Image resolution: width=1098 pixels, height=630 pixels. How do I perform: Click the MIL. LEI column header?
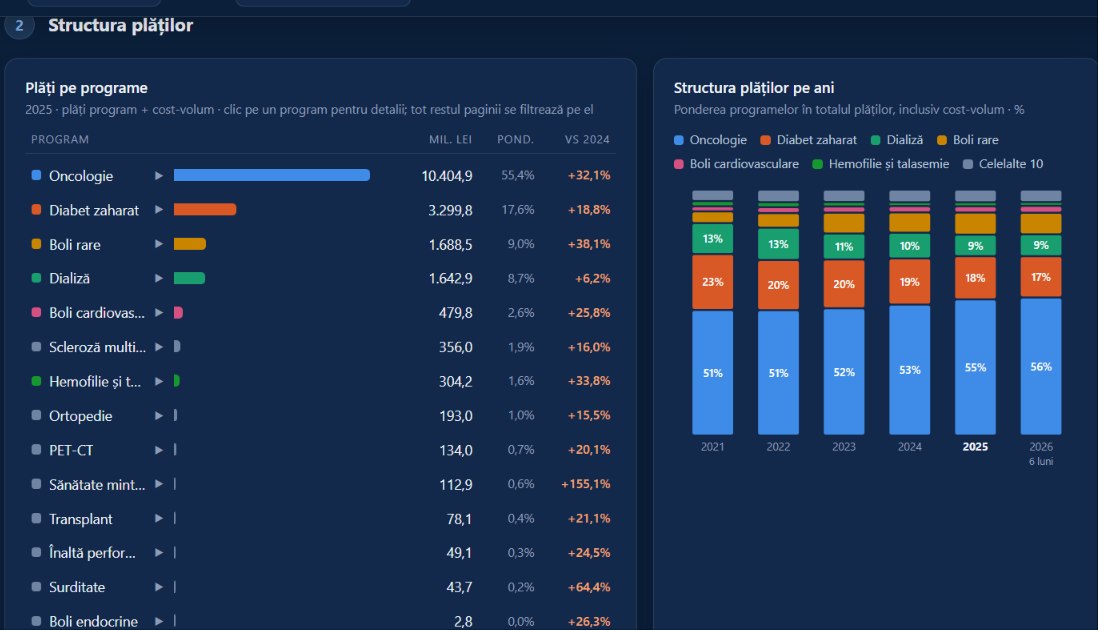tap(450, 139)
